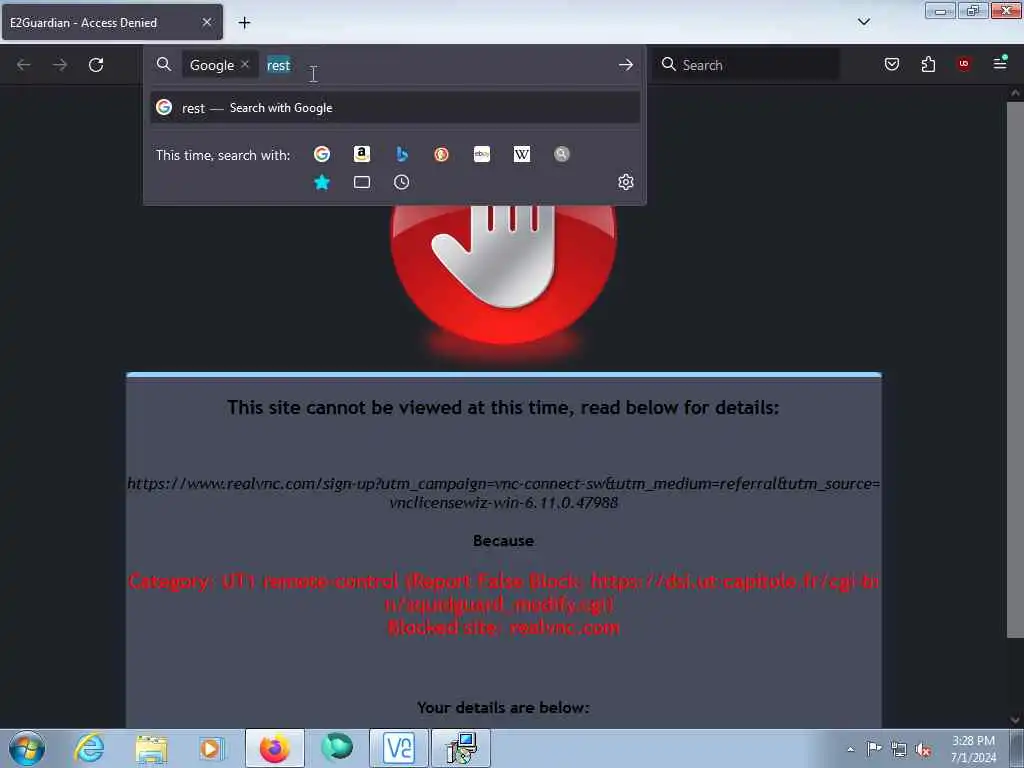
Task: Click the red 'Category: UT1 remote-control' text
Action: click(x=503, y=592)
